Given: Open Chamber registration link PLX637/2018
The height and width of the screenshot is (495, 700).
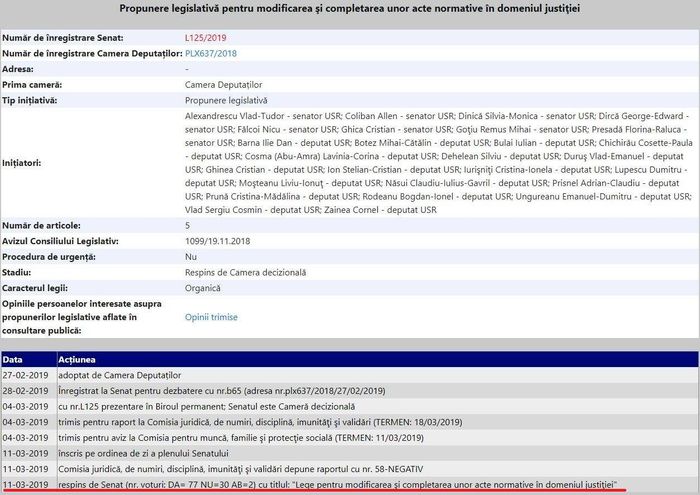Looking at the screenshot, I should click(211, 54).
